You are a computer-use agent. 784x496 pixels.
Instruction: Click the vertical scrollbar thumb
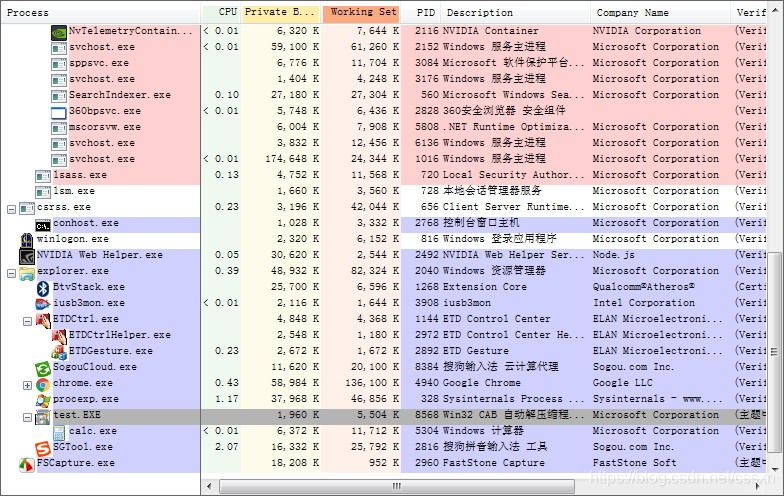pyautogui.click(x=774, y=352)
